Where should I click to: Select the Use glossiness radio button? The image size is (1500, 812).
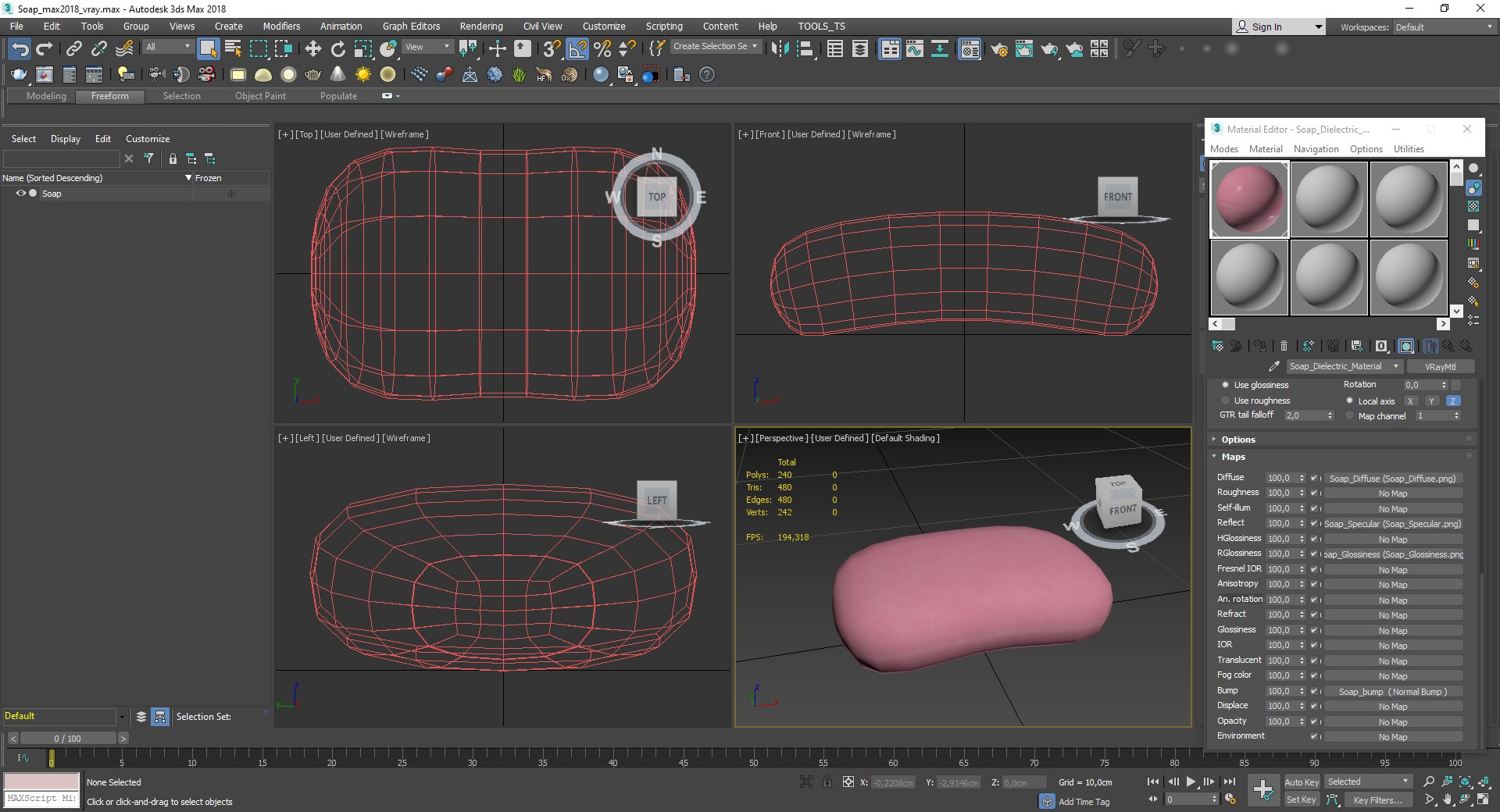pos(1225,385)
